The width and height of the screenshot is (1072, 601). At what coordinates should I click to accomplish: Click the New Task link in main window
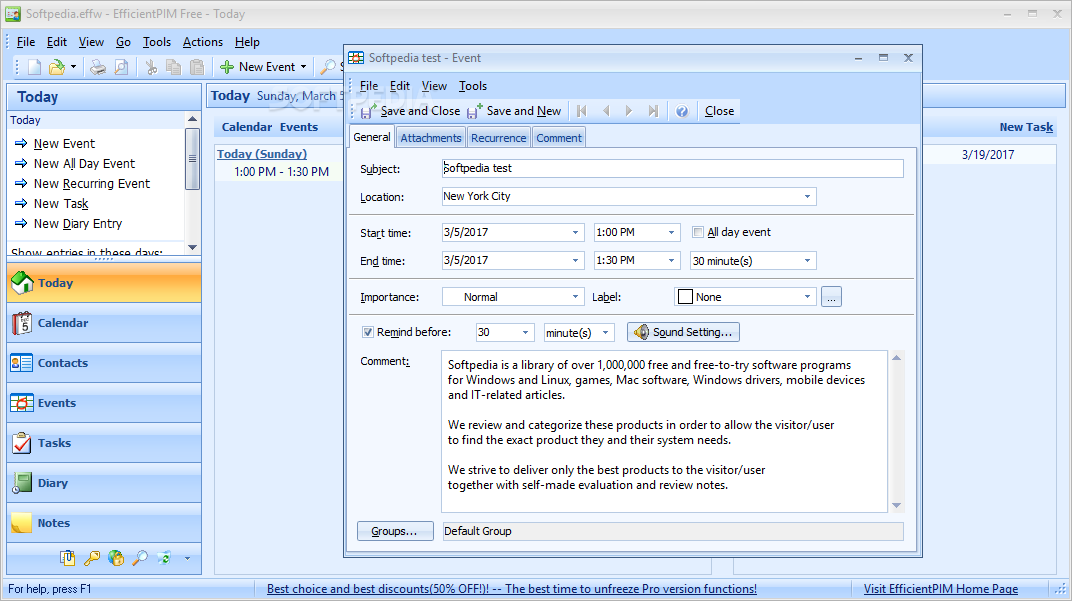(1026, 127)
